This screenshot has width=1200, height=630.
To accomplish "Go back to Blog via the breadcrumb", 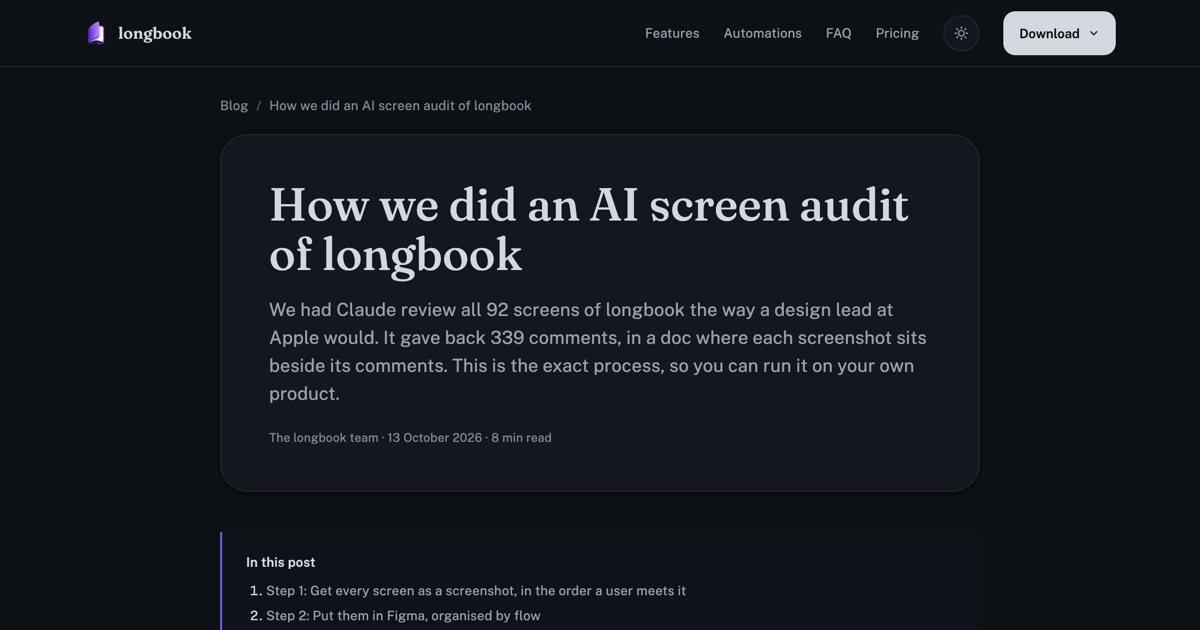I will pyautogui.click(x=234, y=105).
